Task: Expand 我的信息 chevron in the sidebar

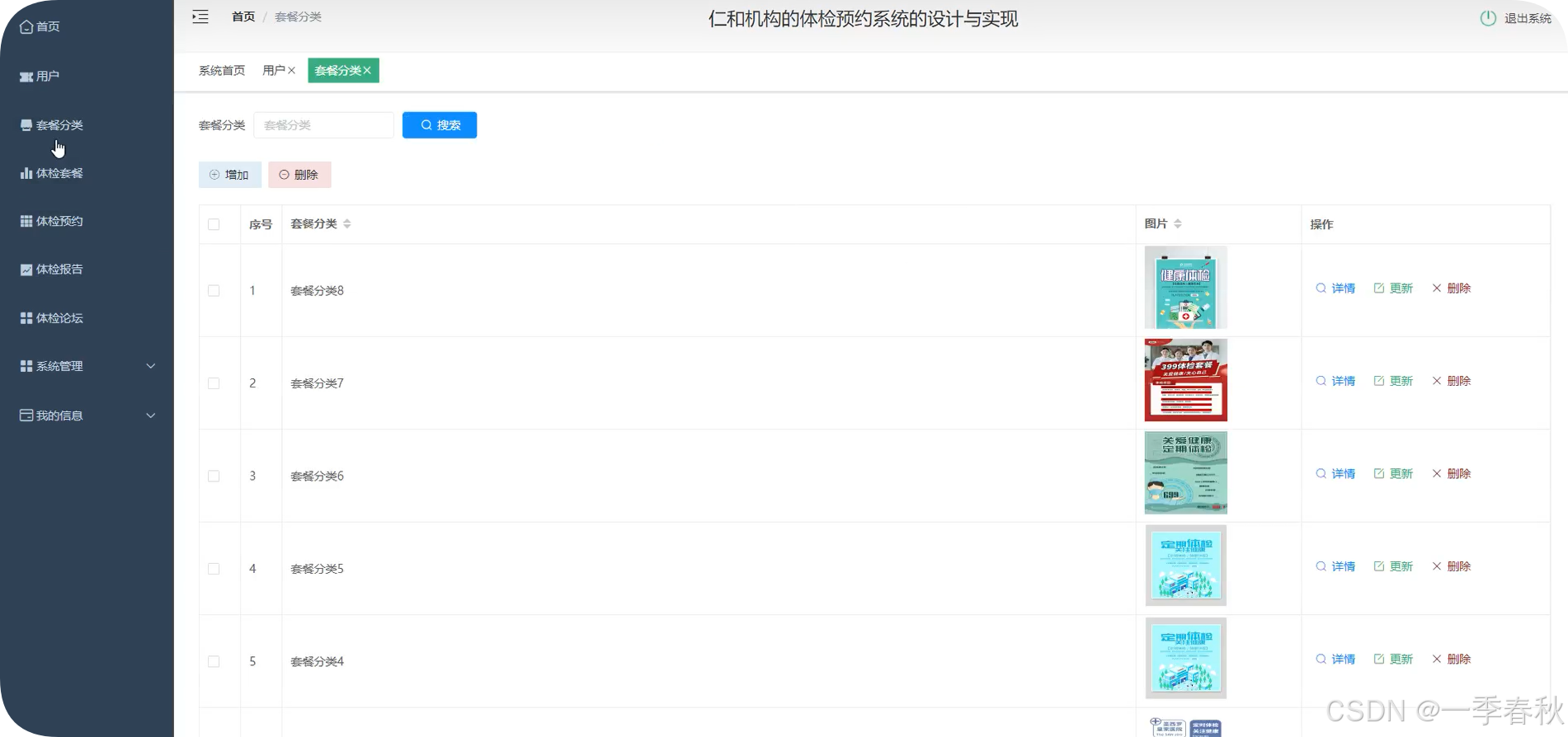Action: (151, 415)
